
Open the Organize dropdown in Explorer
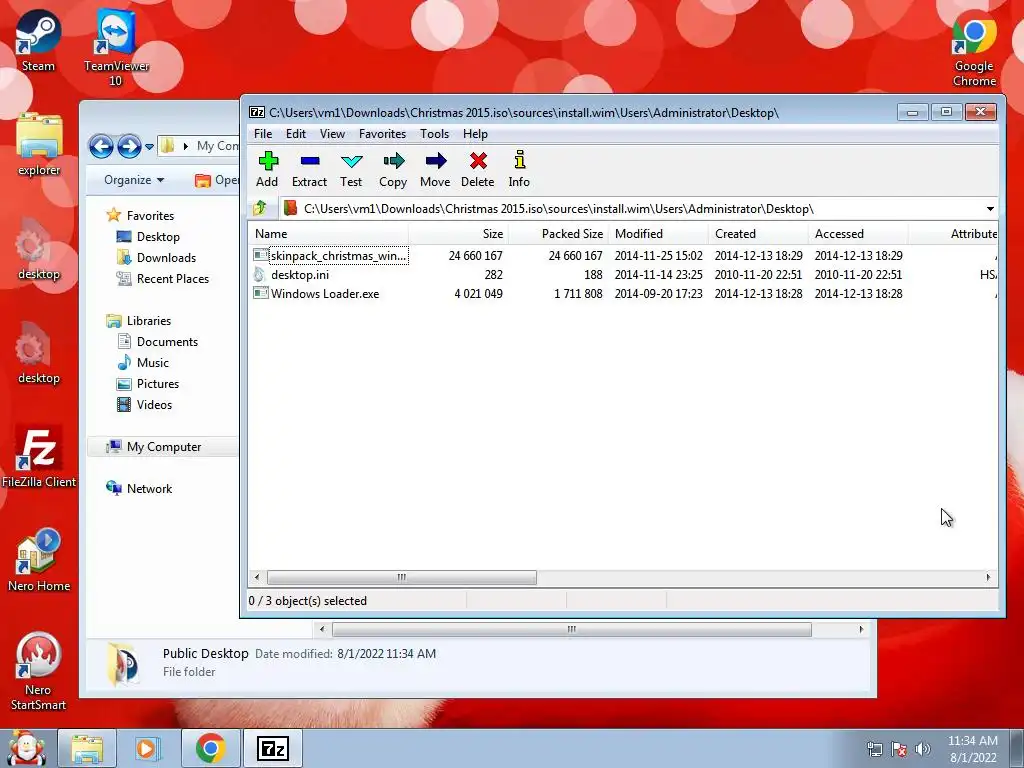(x=135, y=180)
